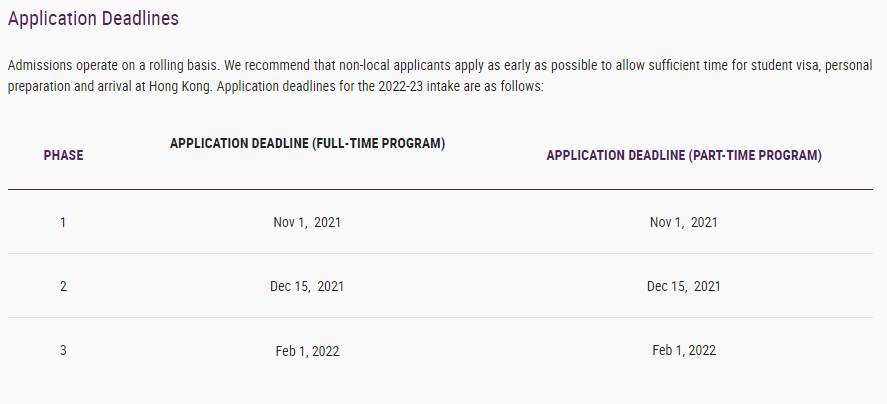Screen dimensions: 887x404
Task: Select phase number 2 cell
Action: click(x=63, y=286)
